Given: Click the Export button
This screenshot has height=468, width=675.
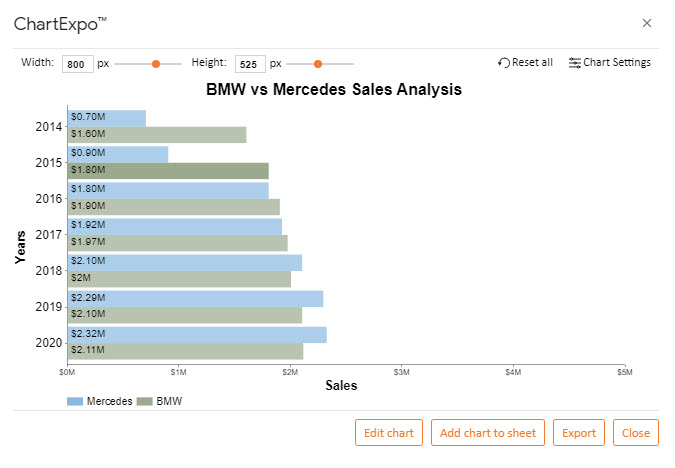Looking at the screenshot, I should click(579, 433).
